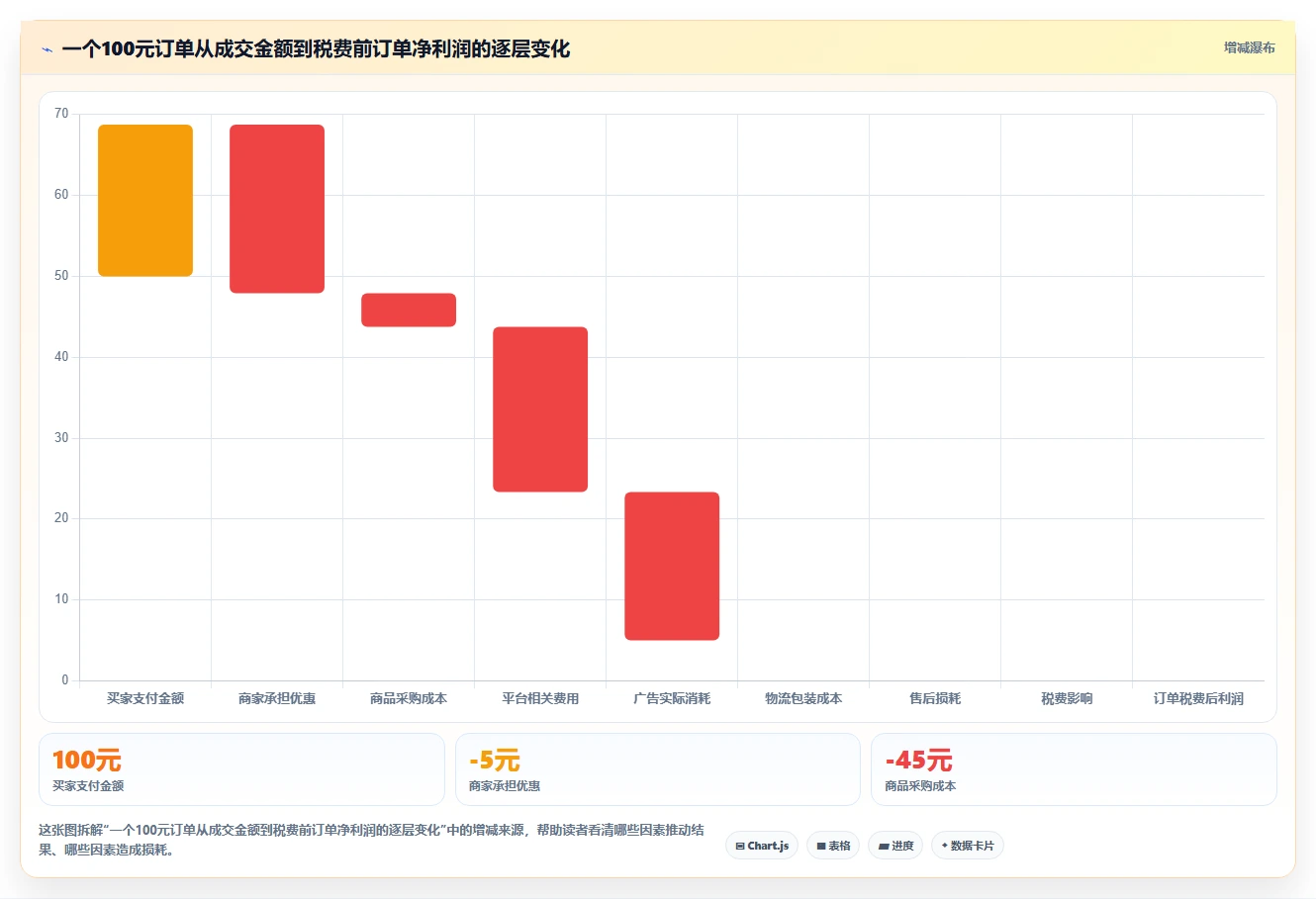Click the 30 value on the y-axis
The image size is (1316, 899).
[61, 438]
